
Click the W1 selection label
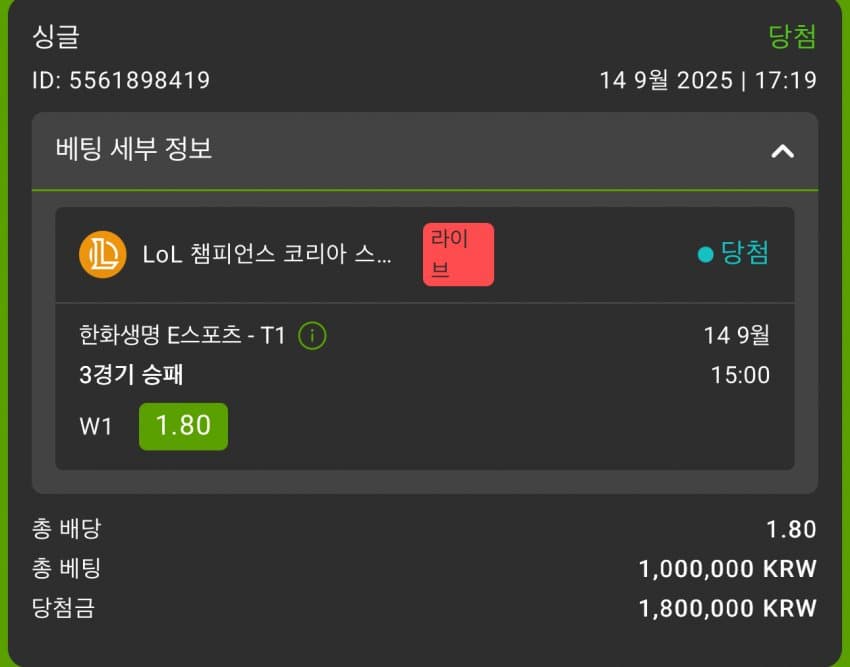point(96,426)
